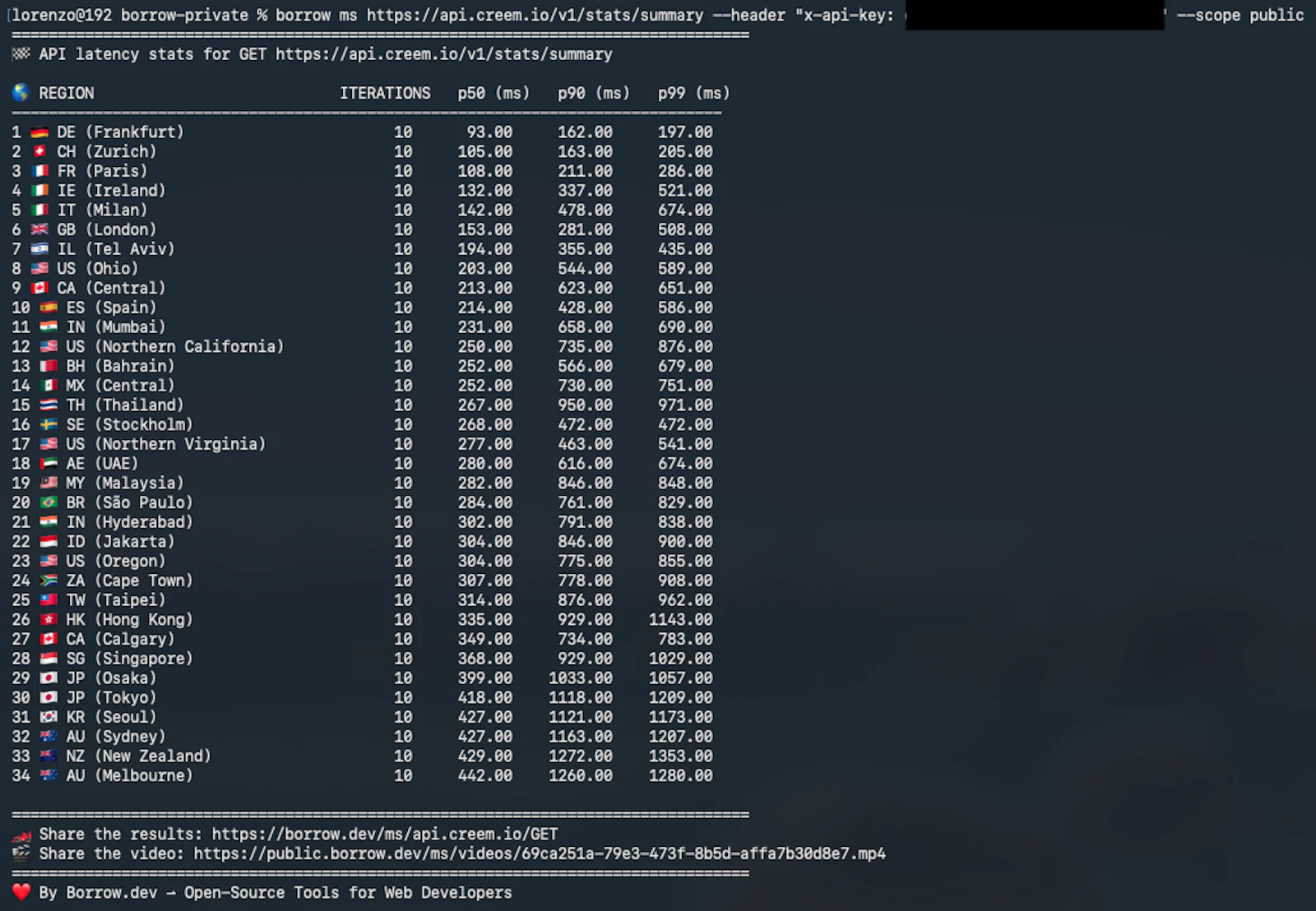Viewport: 1316px width, 911px height.
Task: Open the public.borrow.dev video mp4 link
Action: (540, 854)
